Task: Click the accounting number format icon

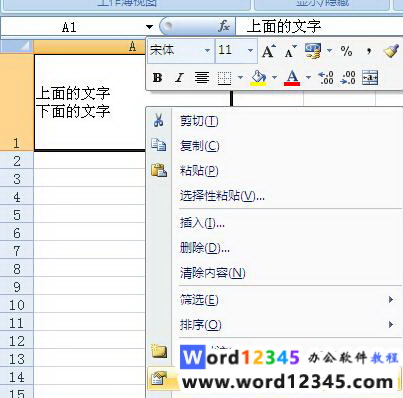Action: (313, 51)
